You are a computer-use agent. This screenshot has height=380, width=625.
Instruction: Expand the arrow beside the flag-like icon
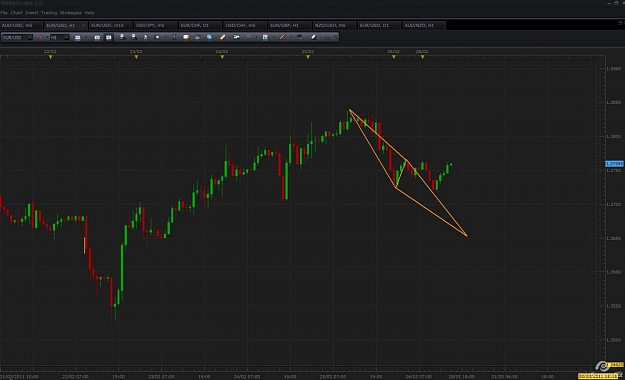coord(165,37)
